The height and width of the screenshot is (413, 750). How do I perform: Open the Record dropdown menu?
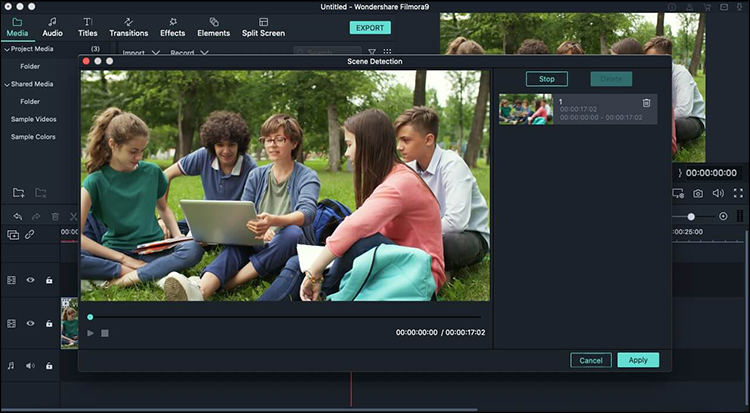click(x=189, y=53)
